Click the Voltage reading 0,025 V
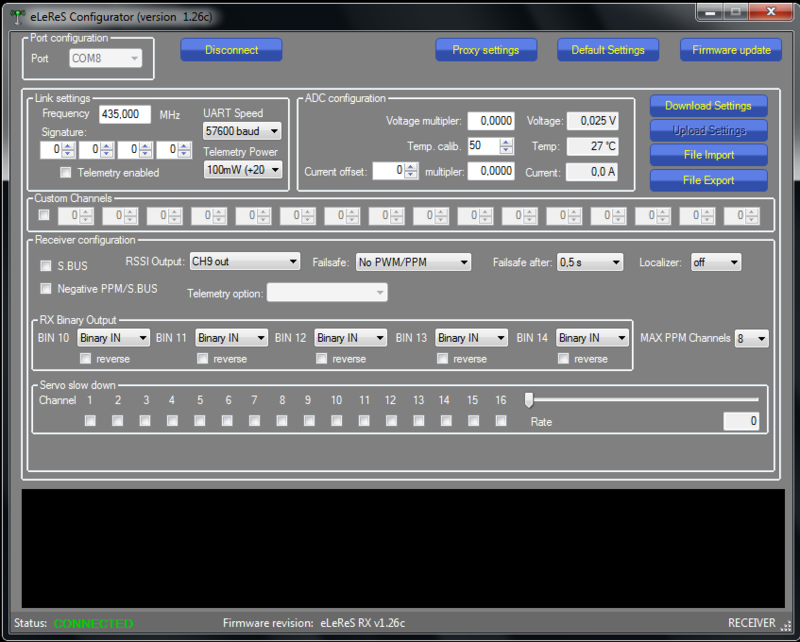The image size is (800, 642). click(x=593, y=121)
